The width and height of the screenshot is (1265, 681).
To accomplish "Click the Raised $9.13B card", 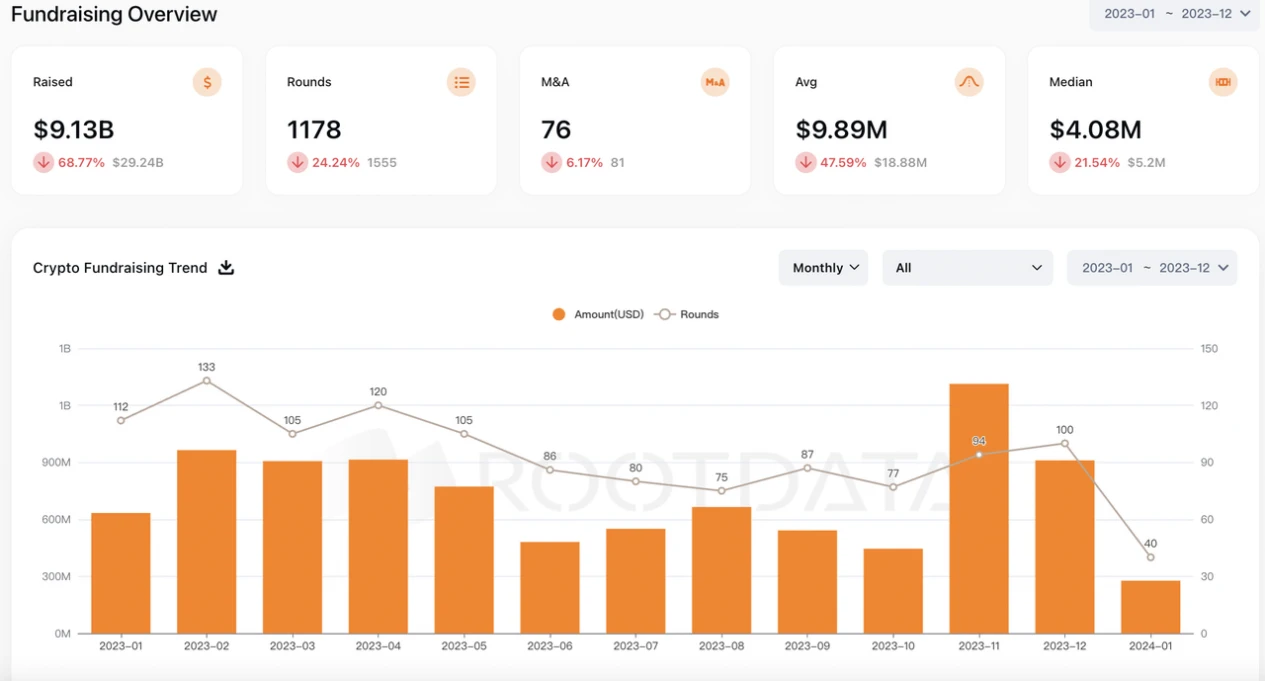I will click(127, 120).
